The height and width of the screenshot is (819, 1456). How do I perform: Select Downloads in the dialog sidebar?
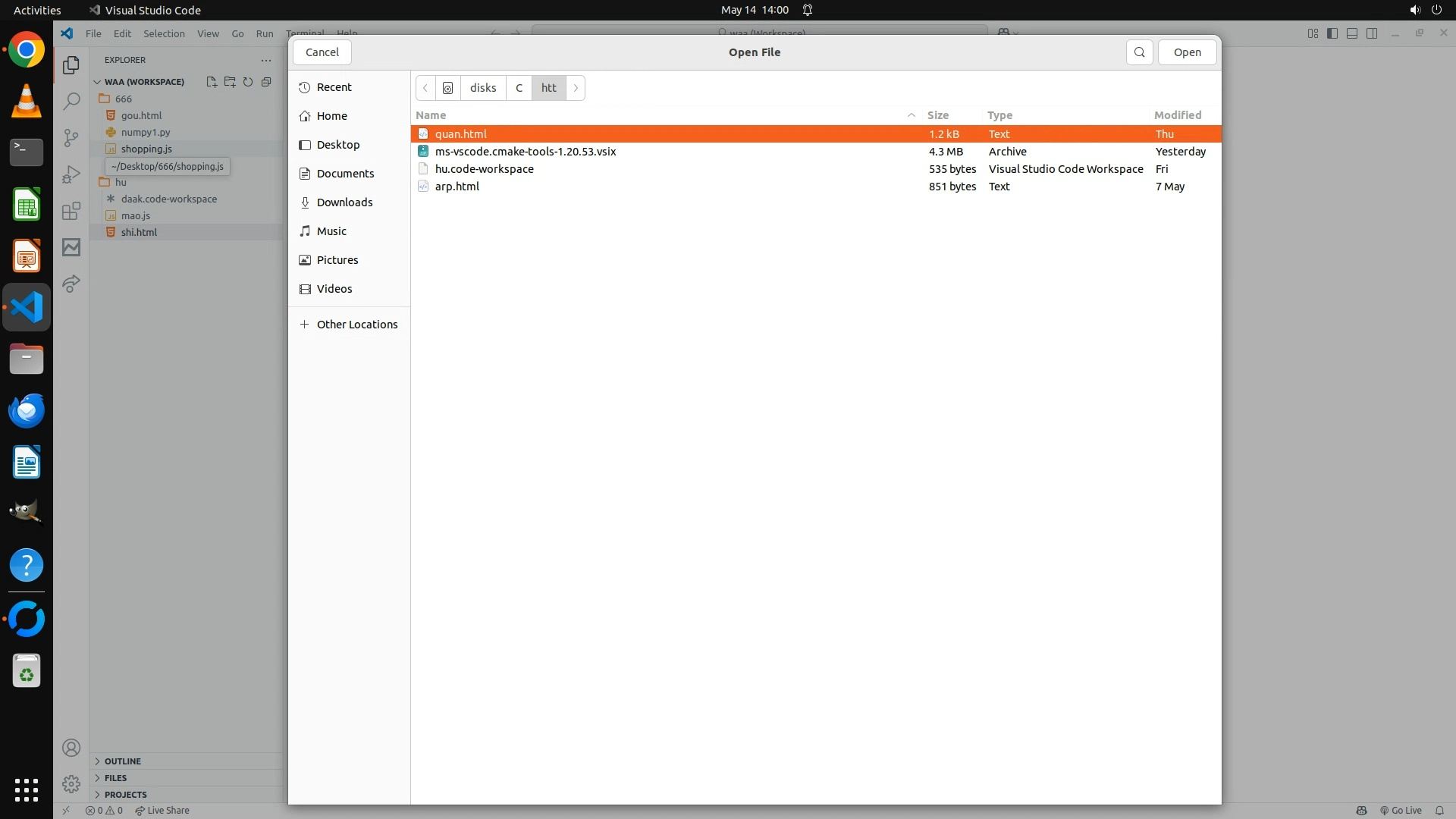[x=344, y=202]
